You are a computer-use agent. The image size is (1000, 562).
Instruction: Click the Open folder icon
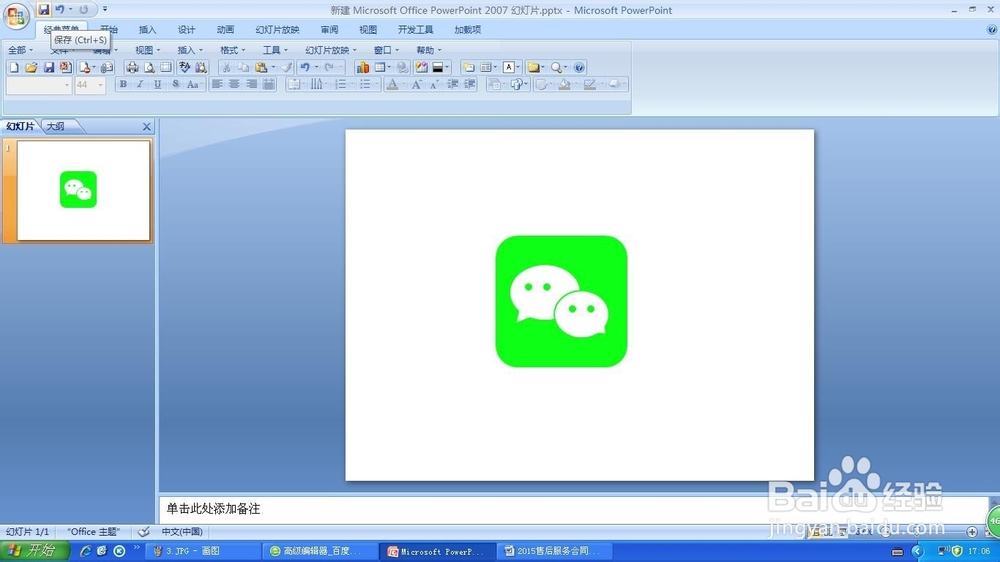coord(31,67)
